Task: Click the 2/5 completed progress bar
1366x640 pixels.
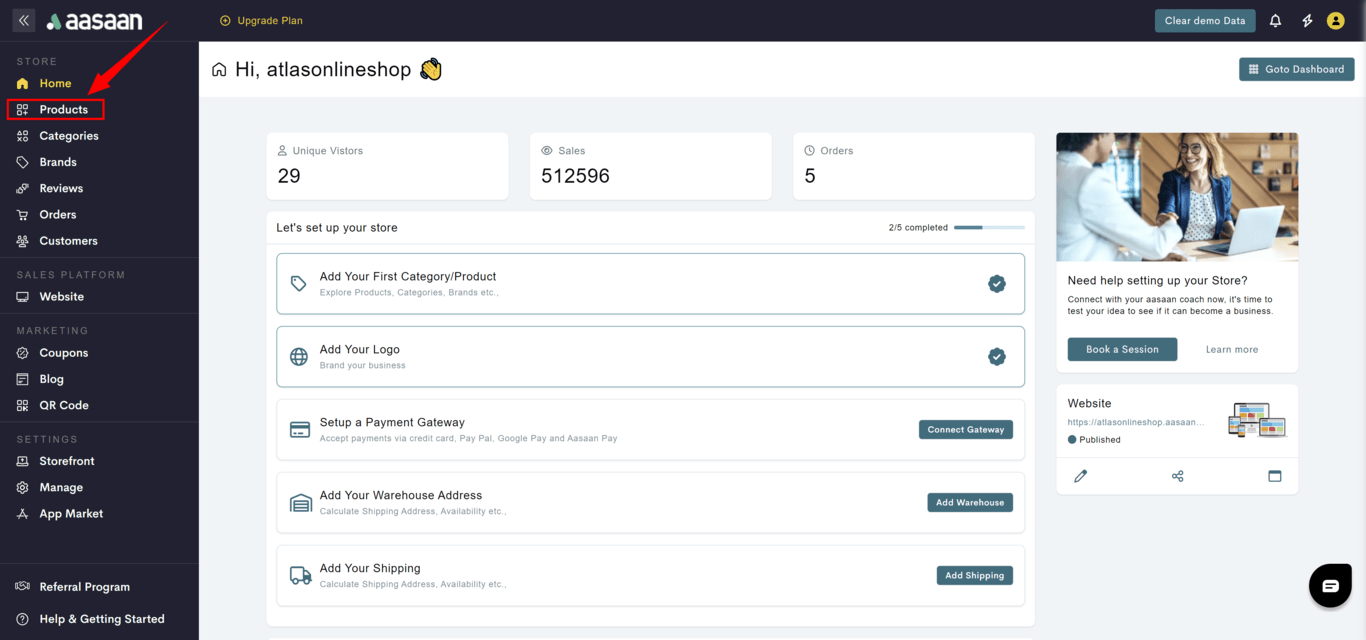Action: coord(988,228)
